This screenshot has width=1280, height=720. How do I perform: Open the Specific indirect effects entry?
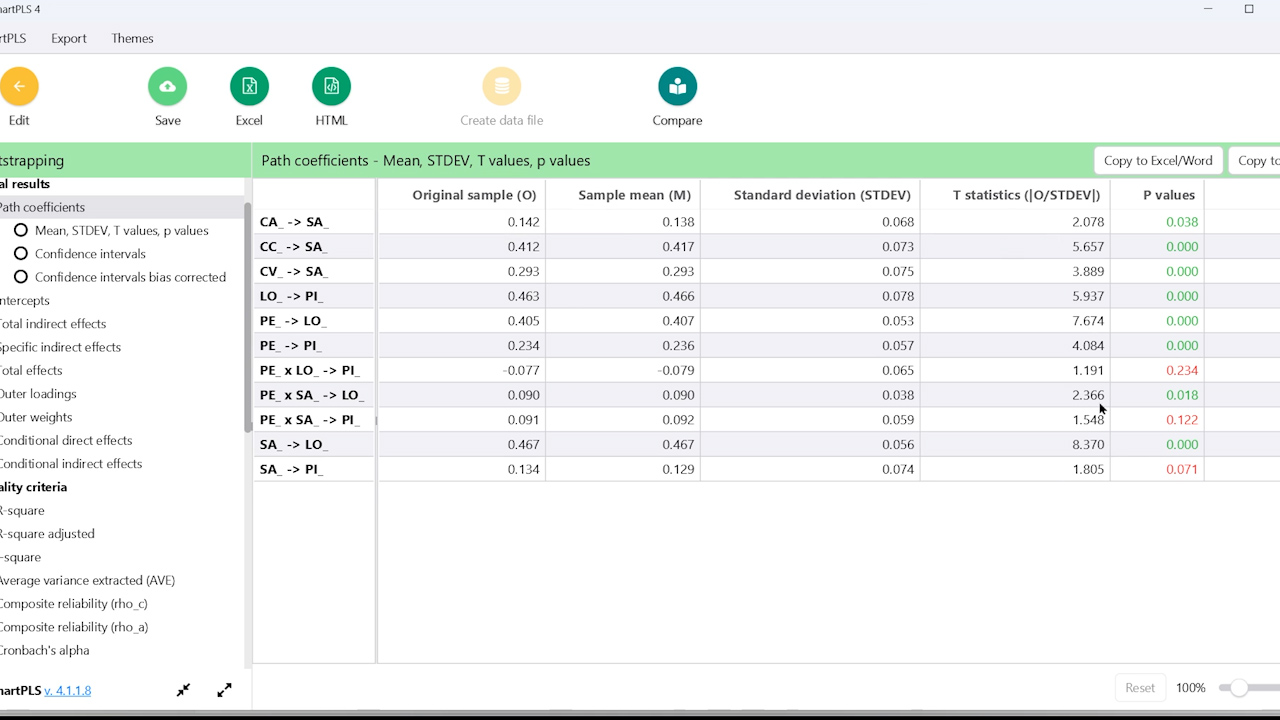pos(60,347)
